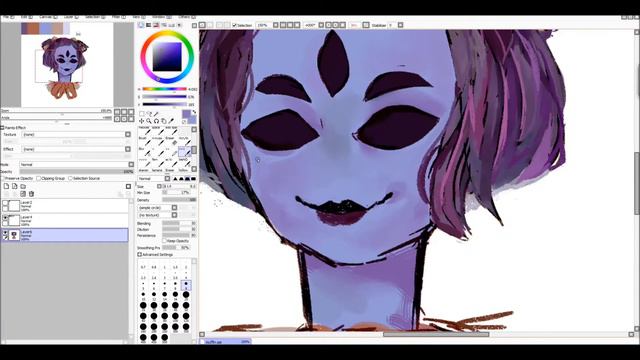Select the eyedropper tool
Viewport: 640px width, 360px height.
[171, 121]
